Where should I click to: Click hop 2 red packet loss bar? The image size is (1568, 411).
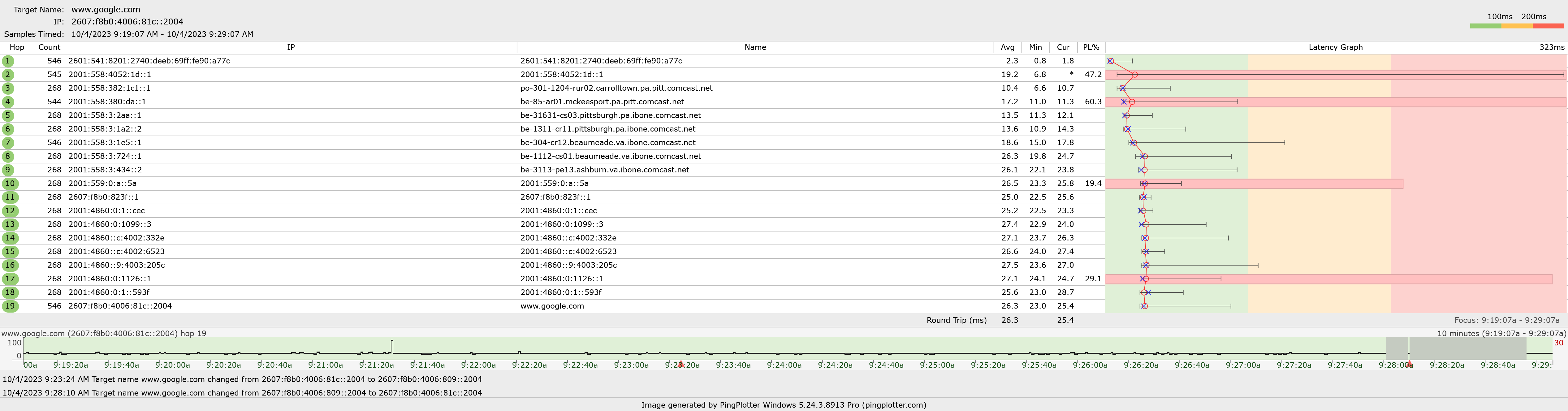pyautogui.click(x=1336, y=74)
